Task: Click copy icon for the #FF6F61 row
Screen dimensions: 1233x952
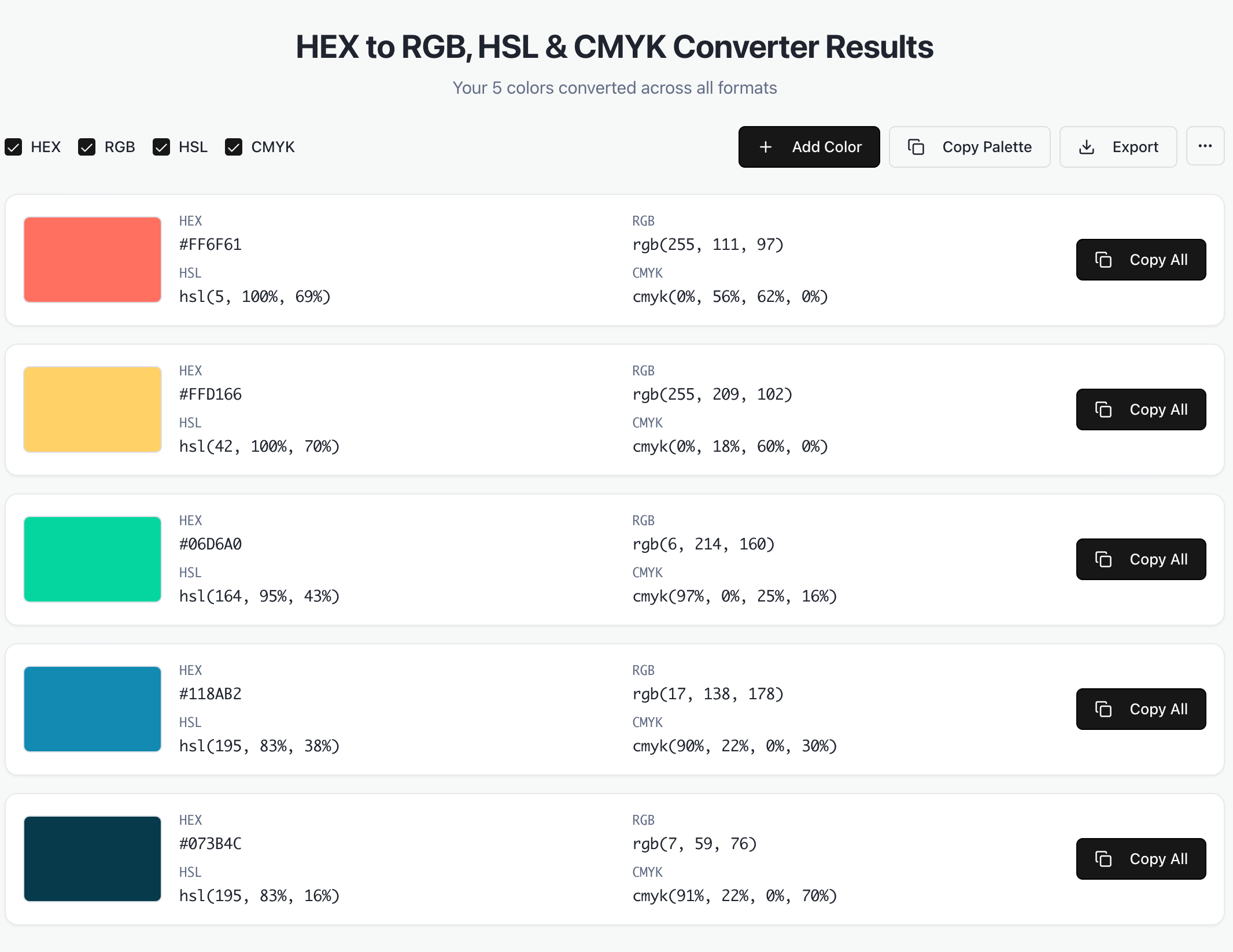Action: tap(1103, 260)
